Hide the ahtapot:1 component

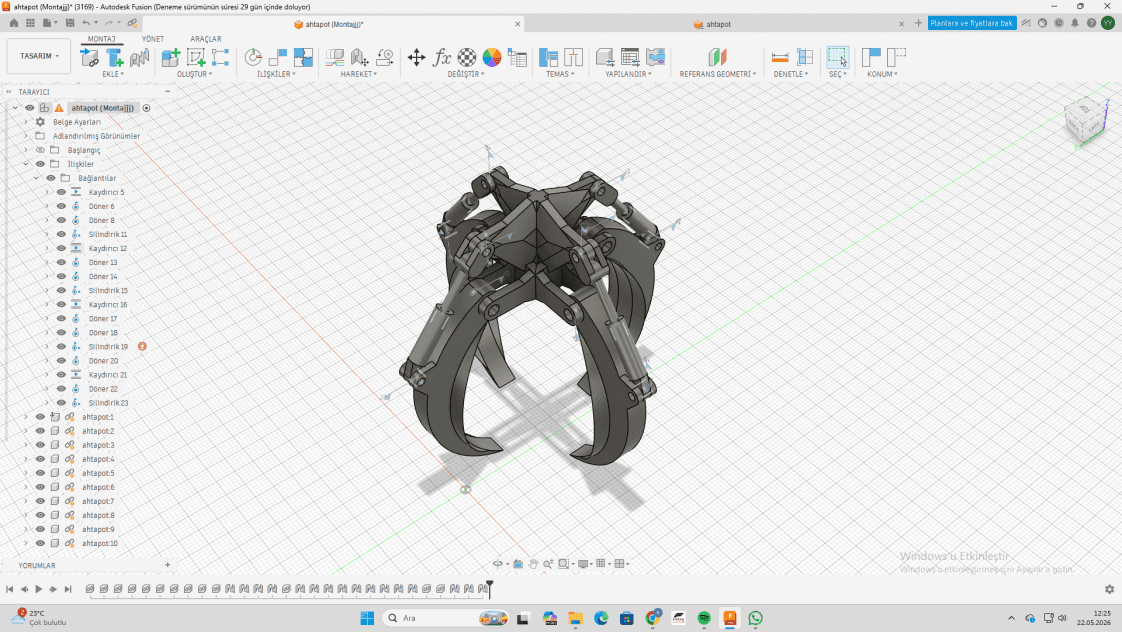pos(40,417)
